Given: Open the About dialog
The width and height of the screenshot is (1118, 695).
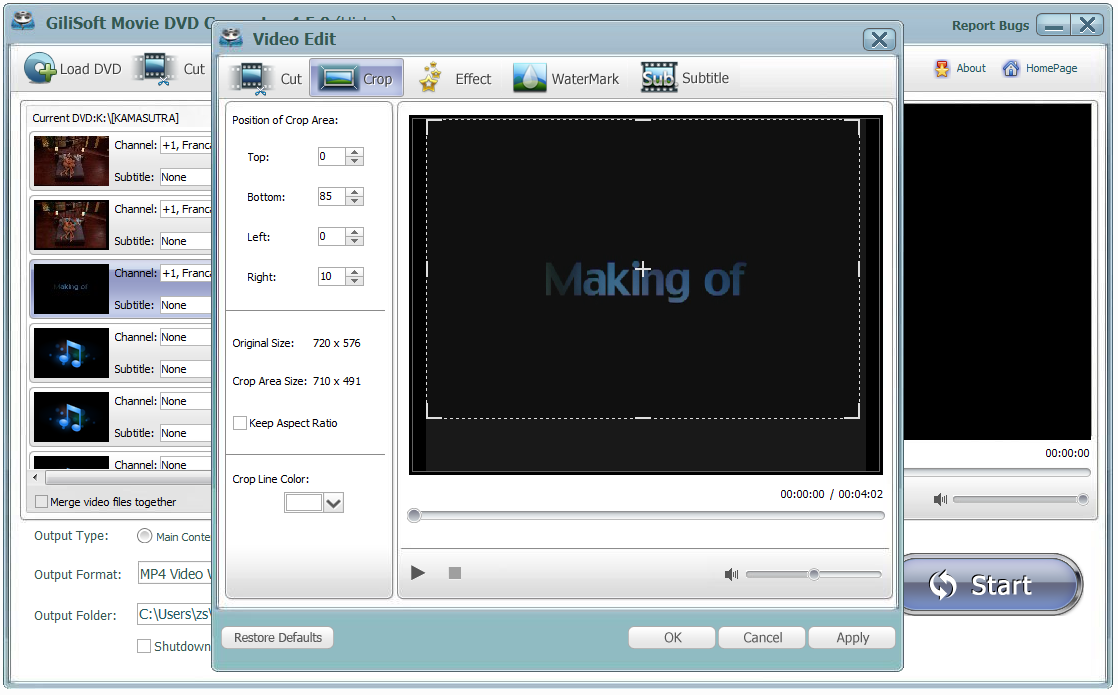Looking at the screenshot, I should coord(960,68).
